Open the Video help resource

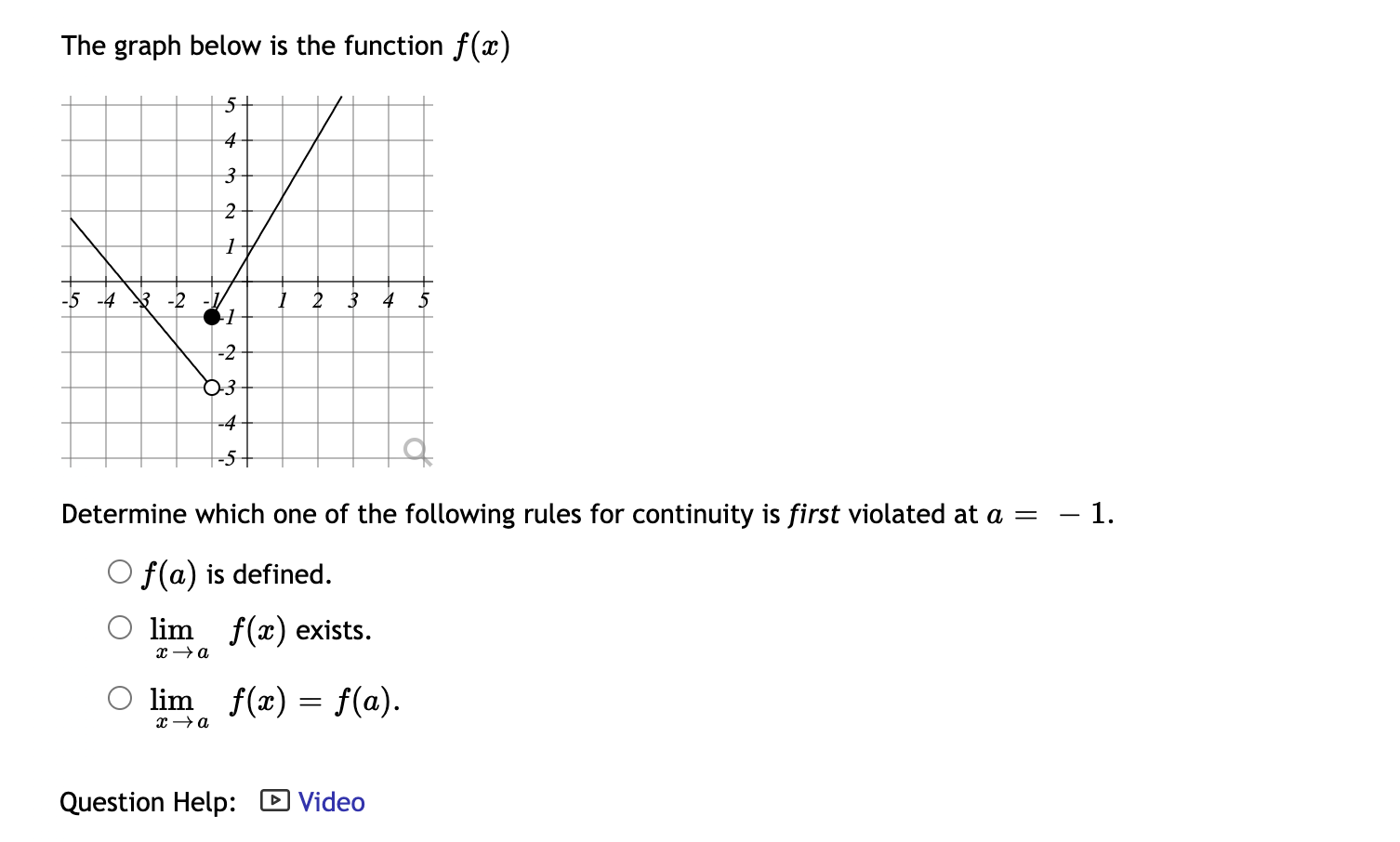tap(330, 801)
